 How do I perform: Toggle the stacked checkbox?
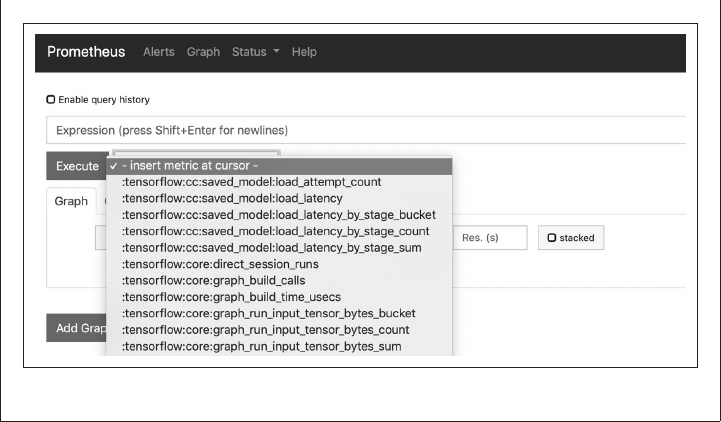[552, 238]
